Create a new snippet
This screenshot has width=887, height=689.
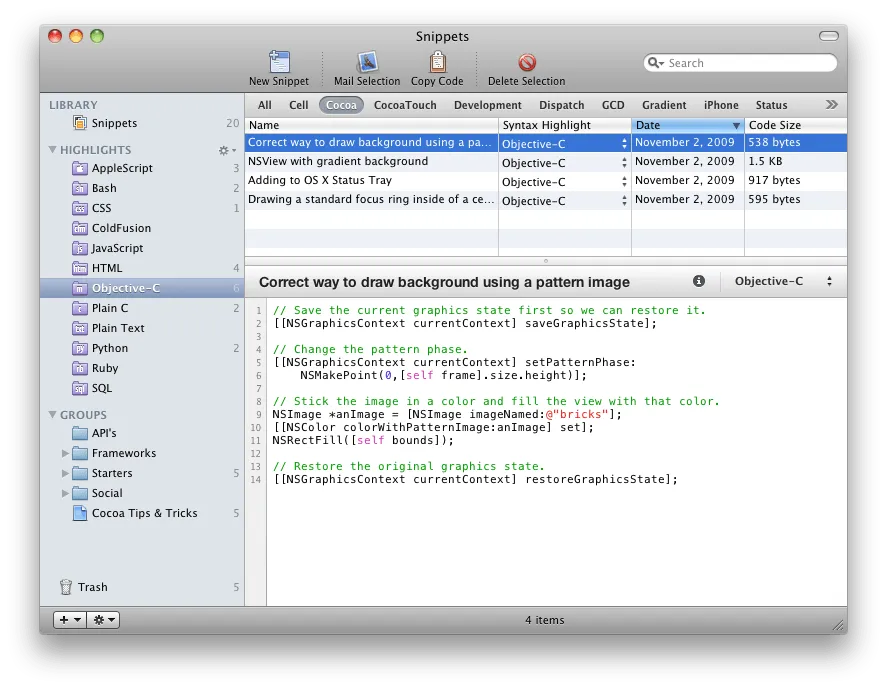(x=278, y=62)
